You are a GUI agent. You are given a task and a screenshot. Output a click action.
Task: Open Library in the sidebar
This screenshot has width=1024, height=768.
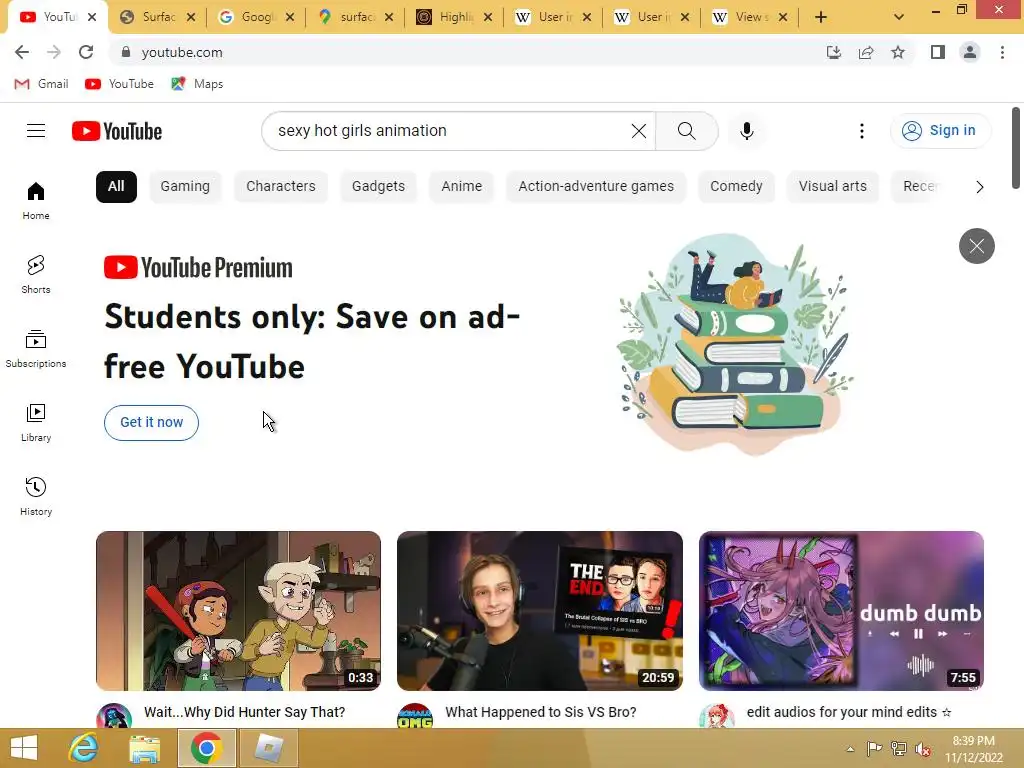click(x=36, y=423)
